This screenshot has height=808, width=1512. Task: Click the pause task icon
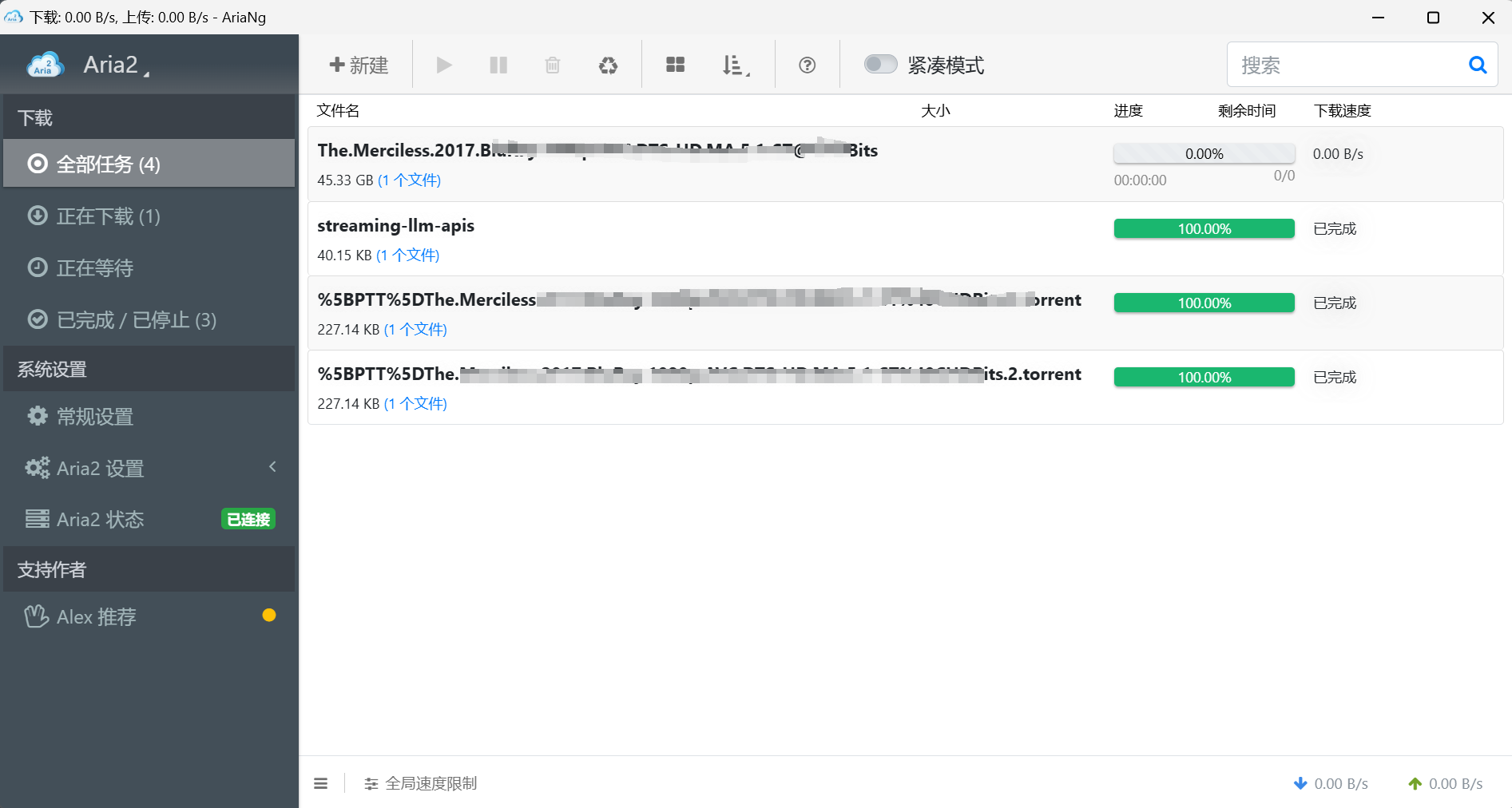click(498, 65)
